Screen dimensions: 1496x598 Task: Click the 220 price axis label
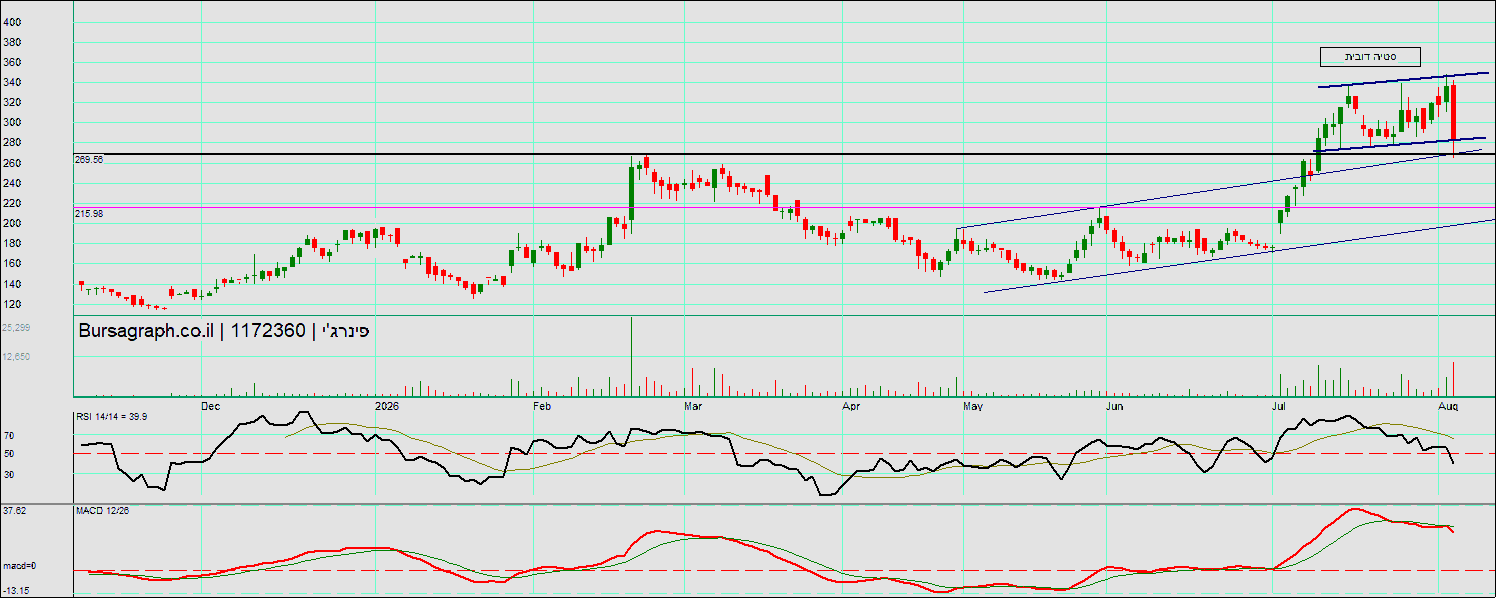(13, 203)
